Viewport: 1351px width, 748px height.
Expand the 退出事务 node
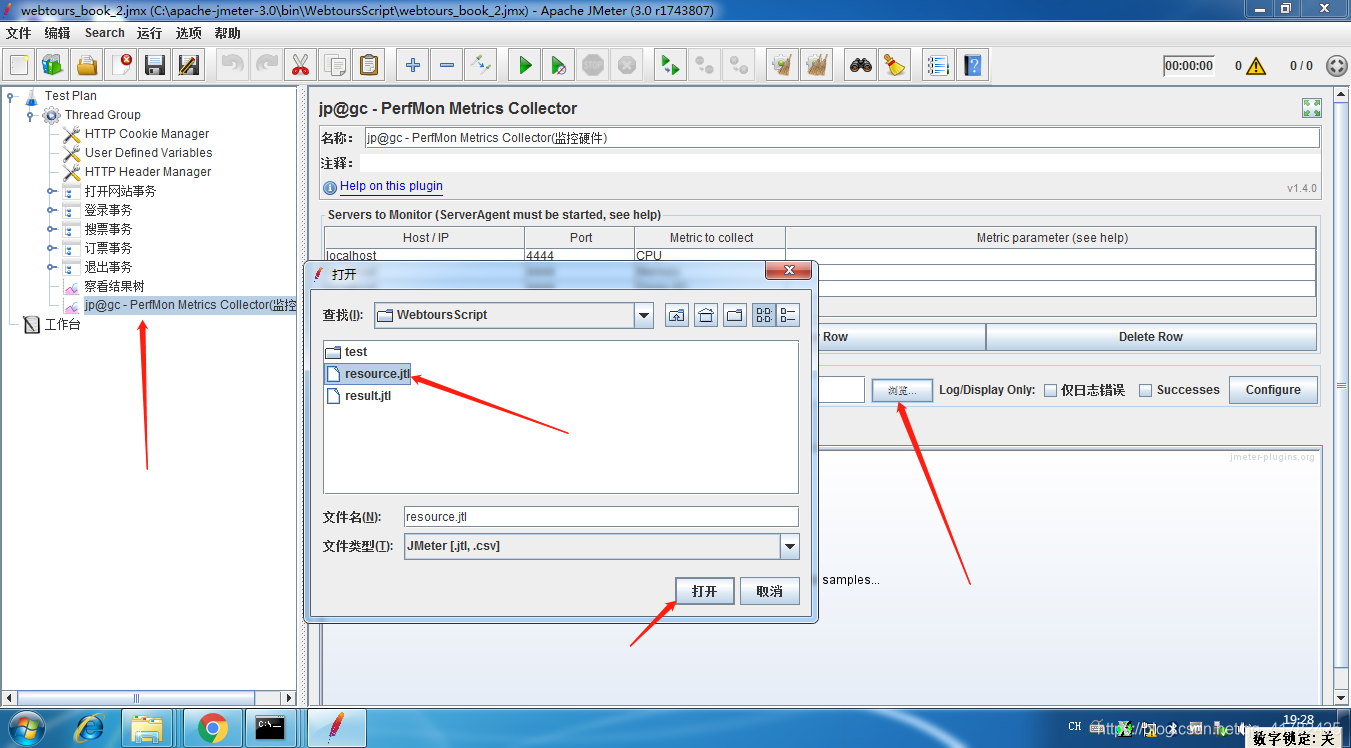pos(51,267)
